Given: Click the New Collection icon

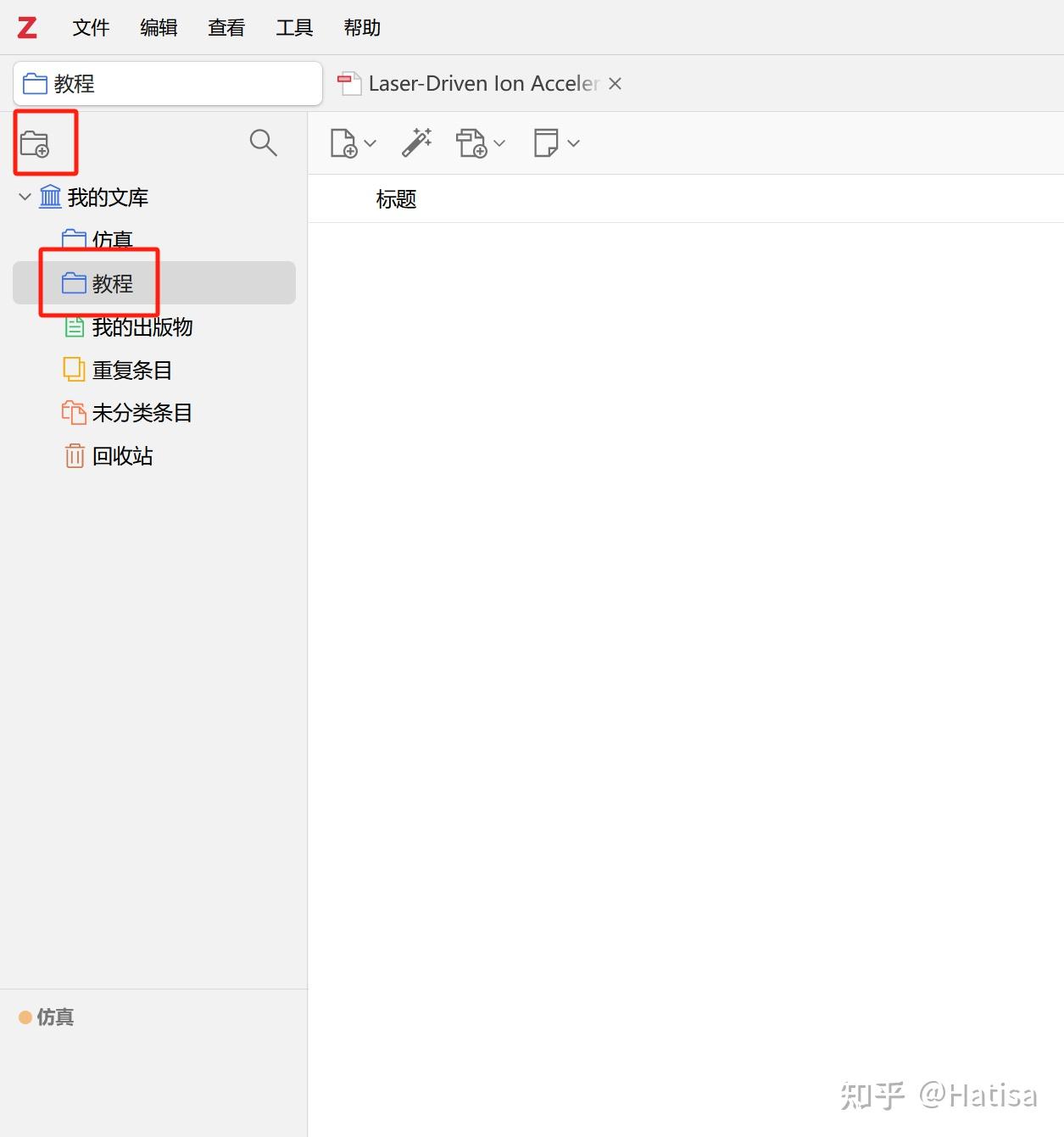Looking at the screenshot, I should pos(35,143).
